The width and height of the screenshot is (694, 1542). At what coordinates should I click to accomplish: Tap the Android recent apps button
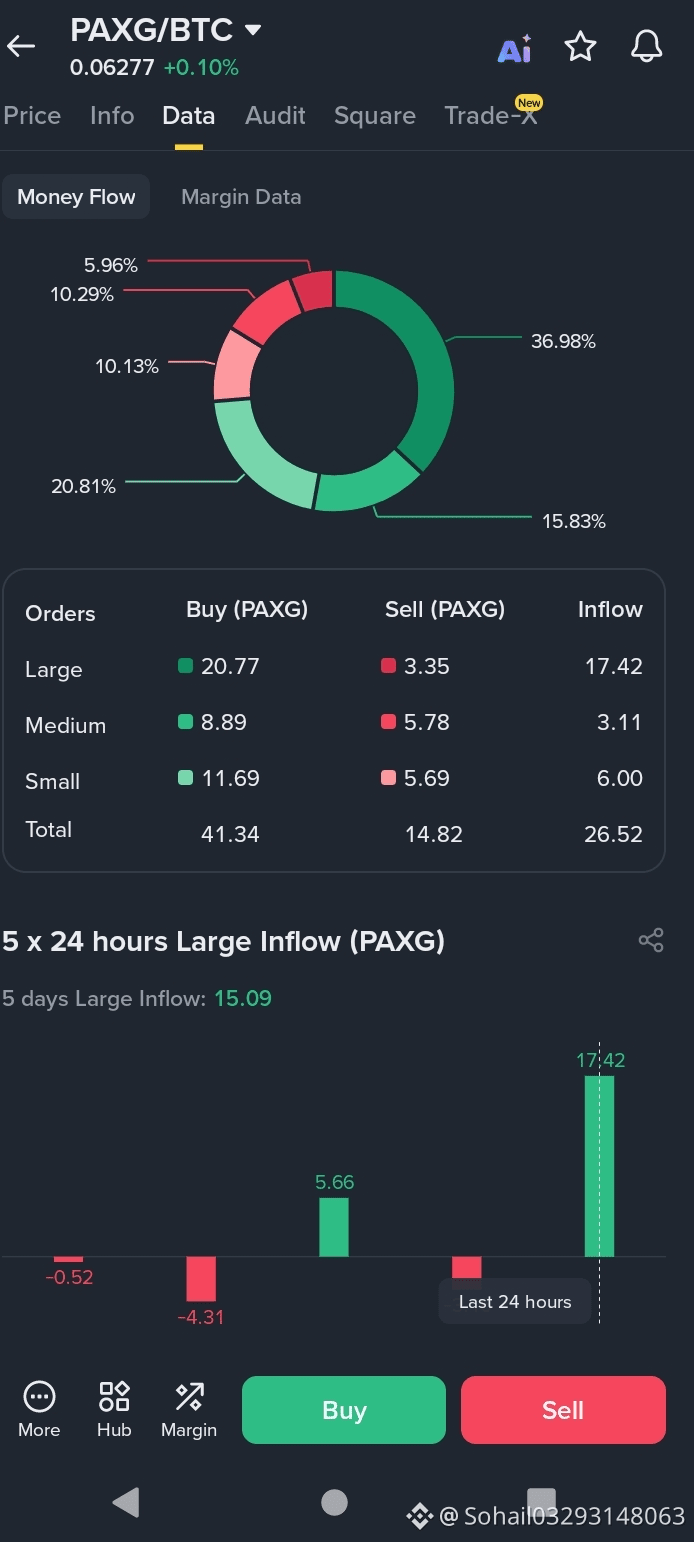pos(541,1502)
